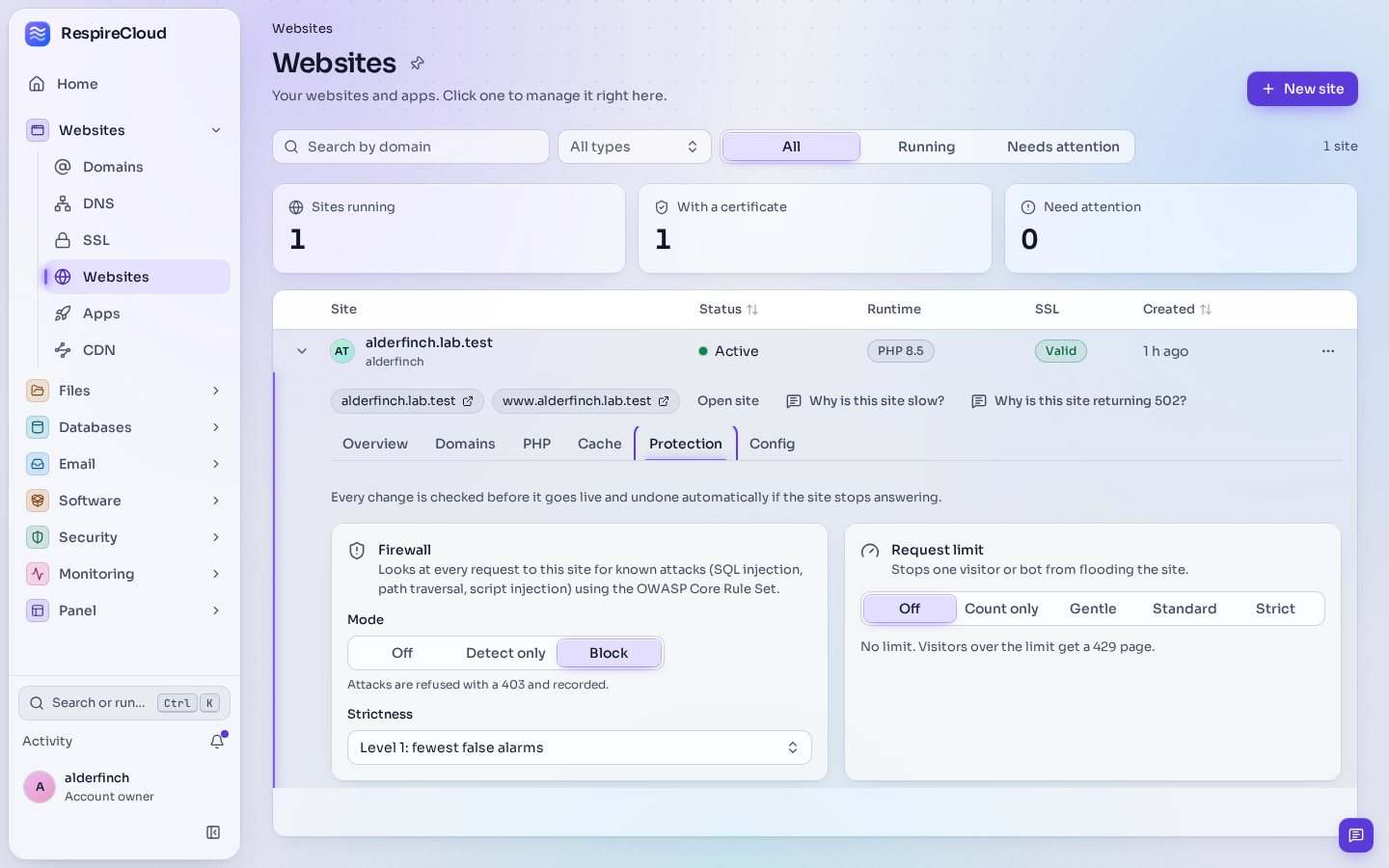The height and width of the screenshot is (868, 1389).
Task: Set Request limit to Count only
Action: pos(1001,609)
